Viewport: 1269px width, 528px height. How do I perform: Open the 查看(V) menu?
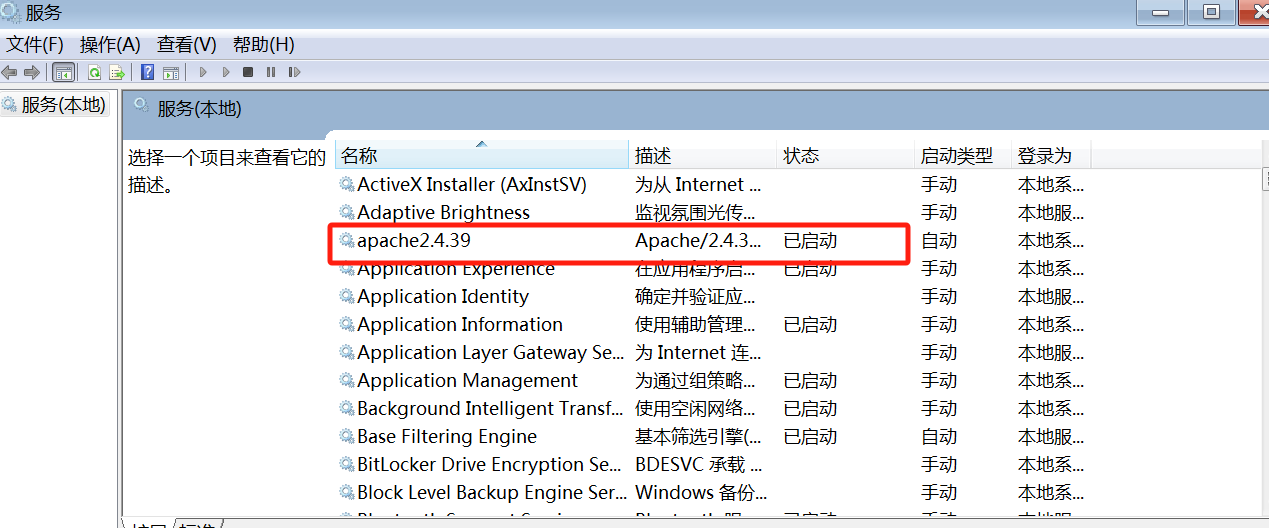click(x=187, y=44)
